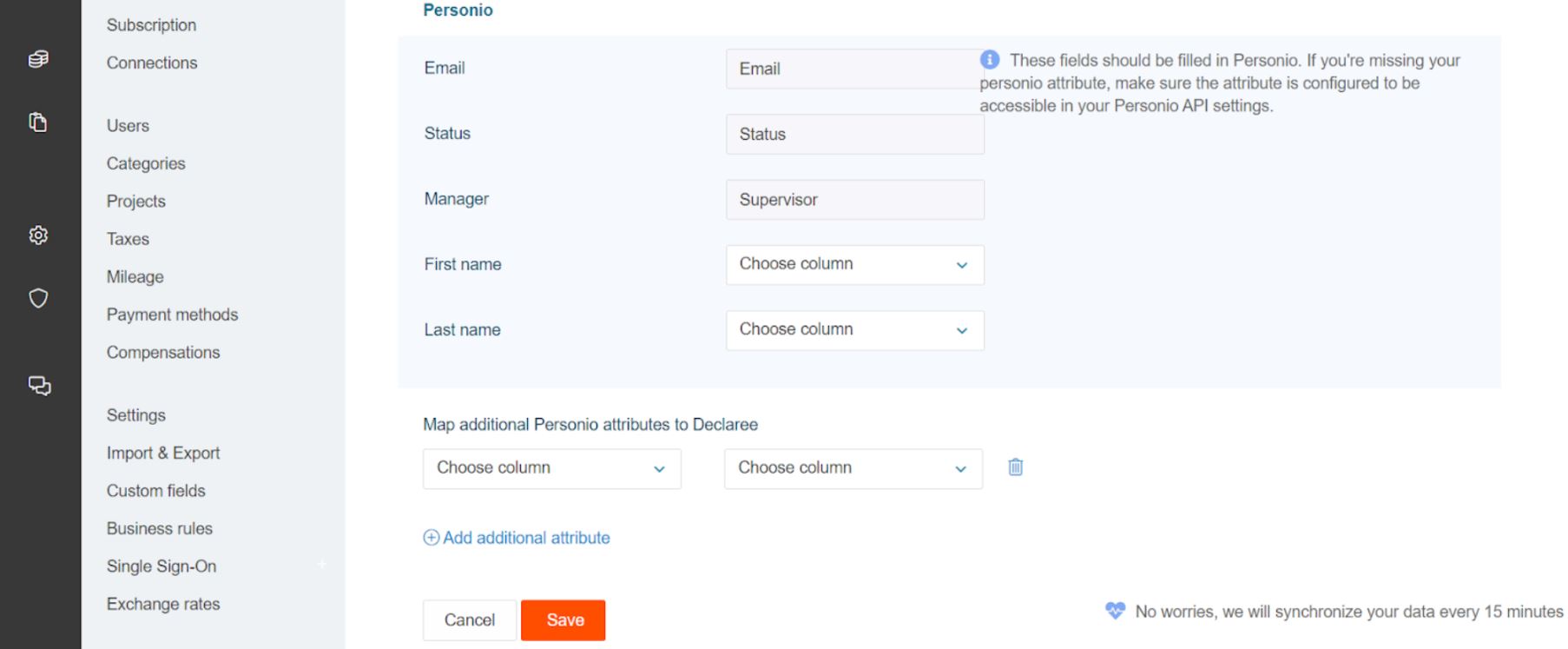
Task: Click the settings gear icon in left rail
Action: click(x=38, y=235)
